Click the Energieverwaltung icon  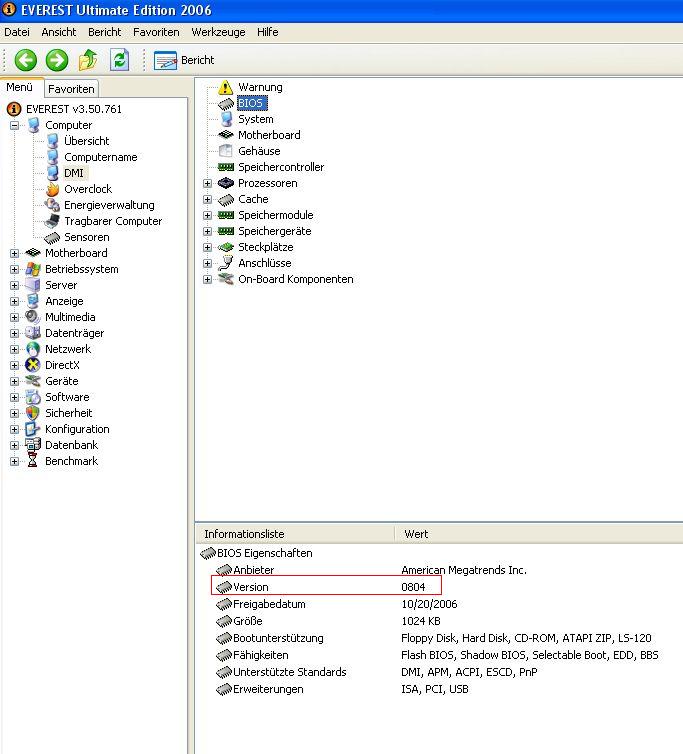pyautogui.click(x=52, y=205)
